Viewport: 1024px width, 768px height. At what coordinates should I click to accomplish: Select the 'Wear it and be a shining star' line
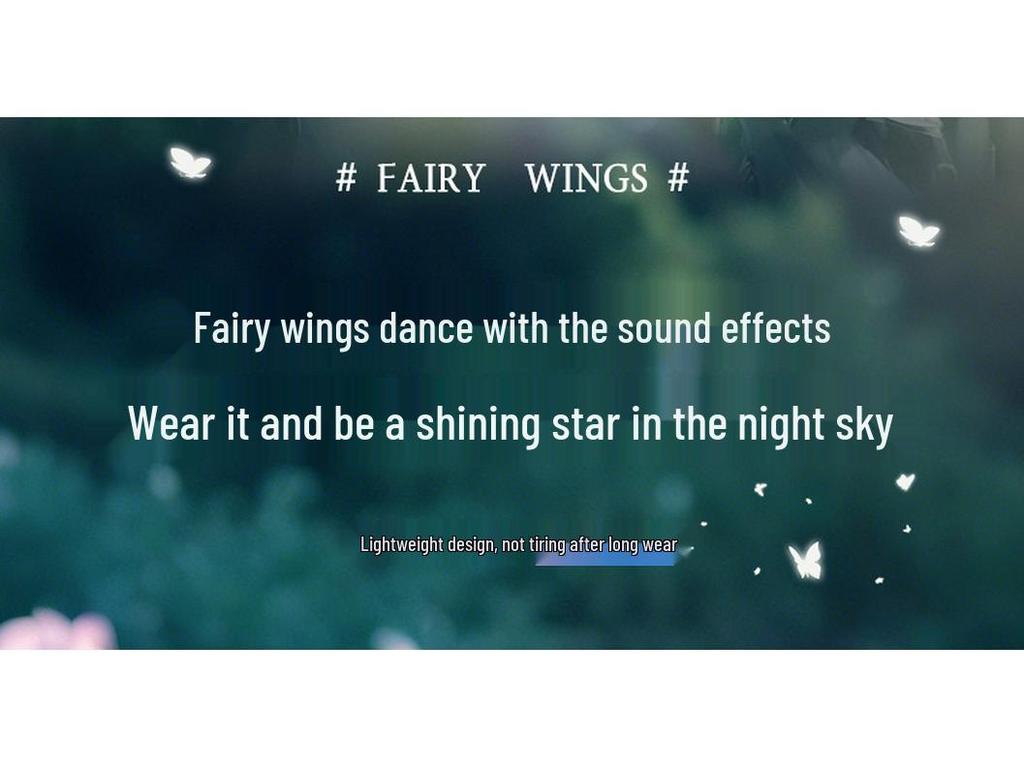pyautogui.click(x=510, y=424)
